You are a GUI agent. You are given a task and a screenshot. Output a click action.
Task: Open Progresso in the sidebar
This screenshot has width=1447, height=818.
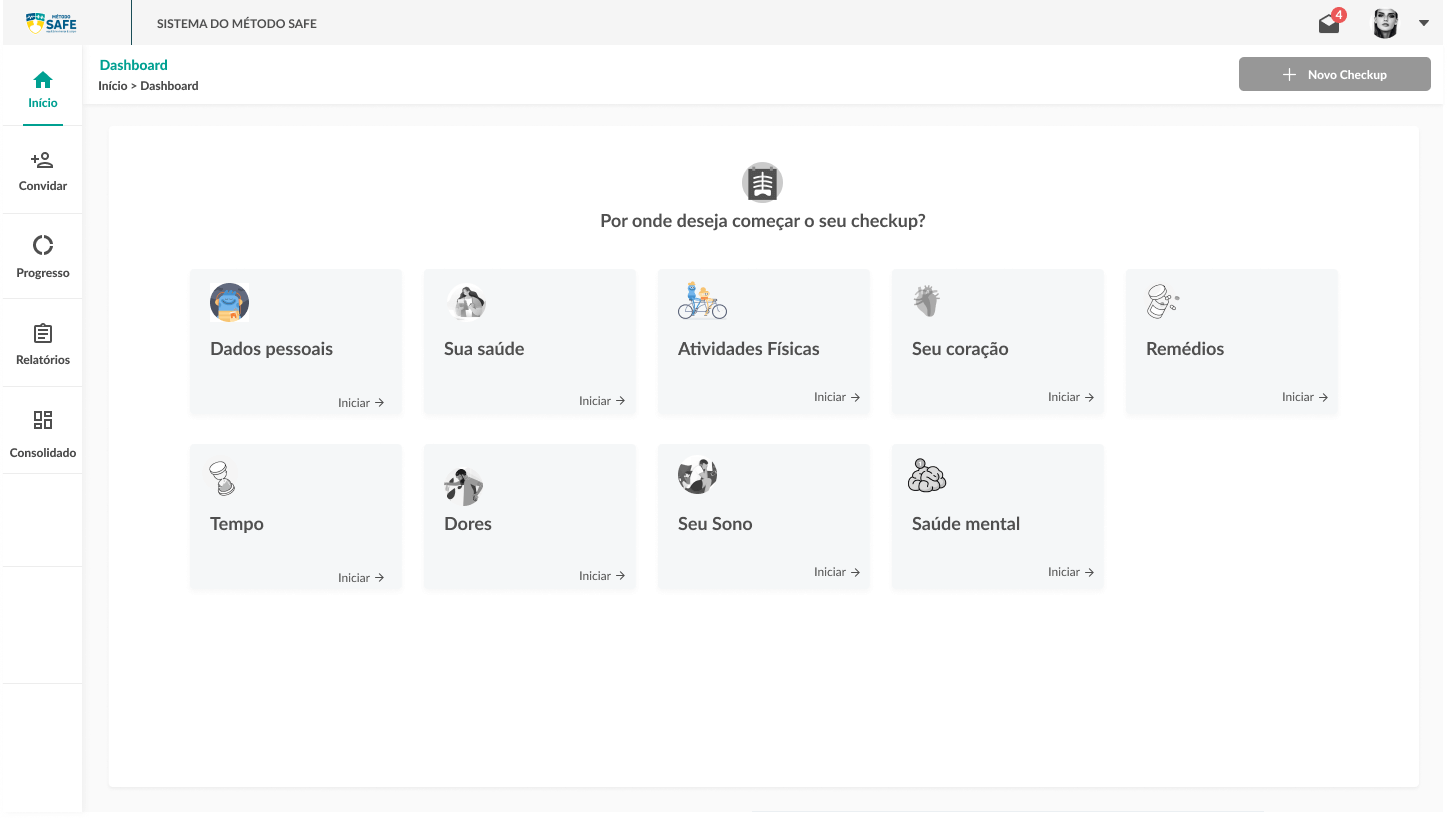click(43, 257)
